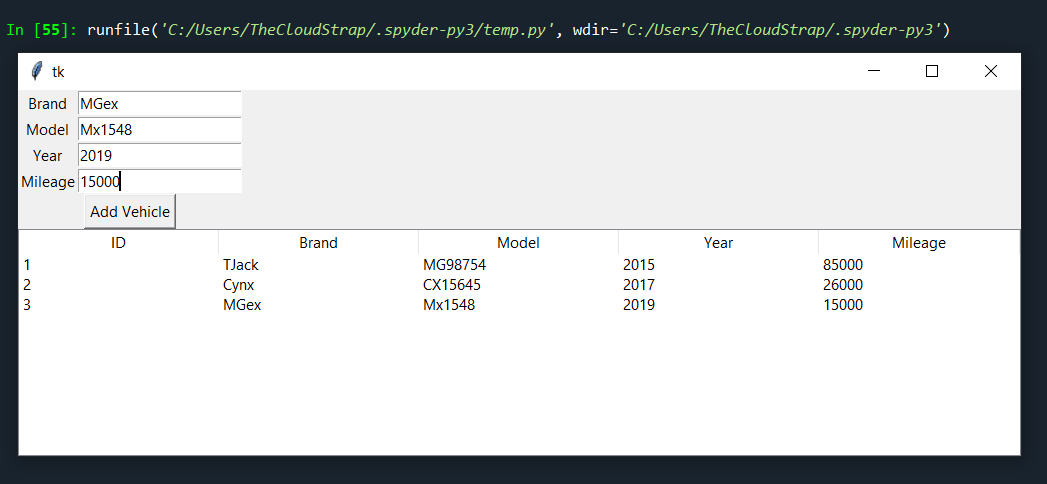Click the Brand column heading in table
1047x484 pixels.
pyautogui.click(x=319, y=243)
